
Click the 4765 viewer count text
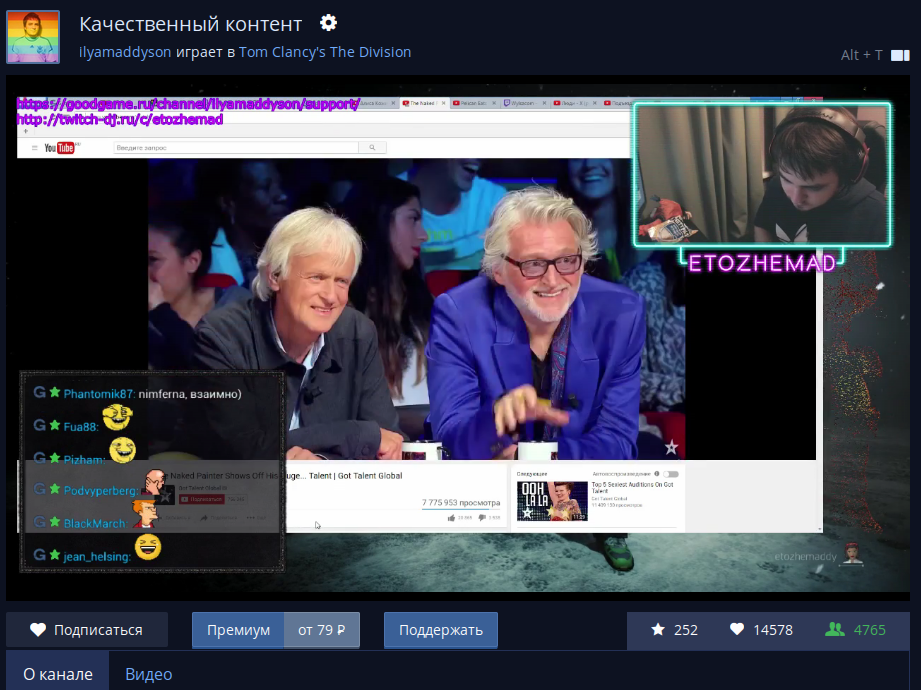tap(869, 630)
